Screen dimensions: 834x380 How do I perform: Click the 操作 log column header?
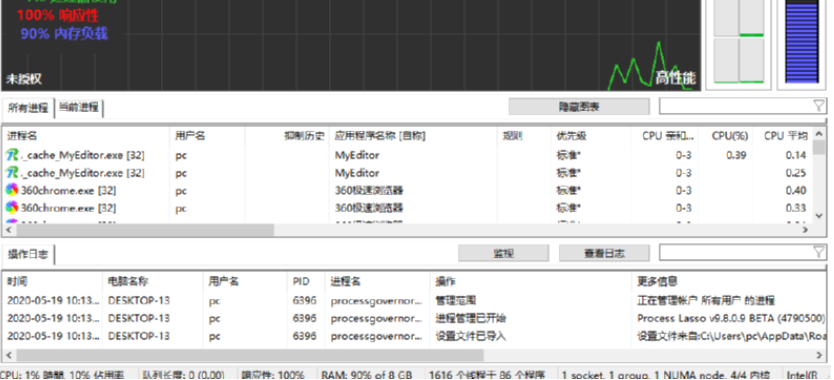pos(530,282)
